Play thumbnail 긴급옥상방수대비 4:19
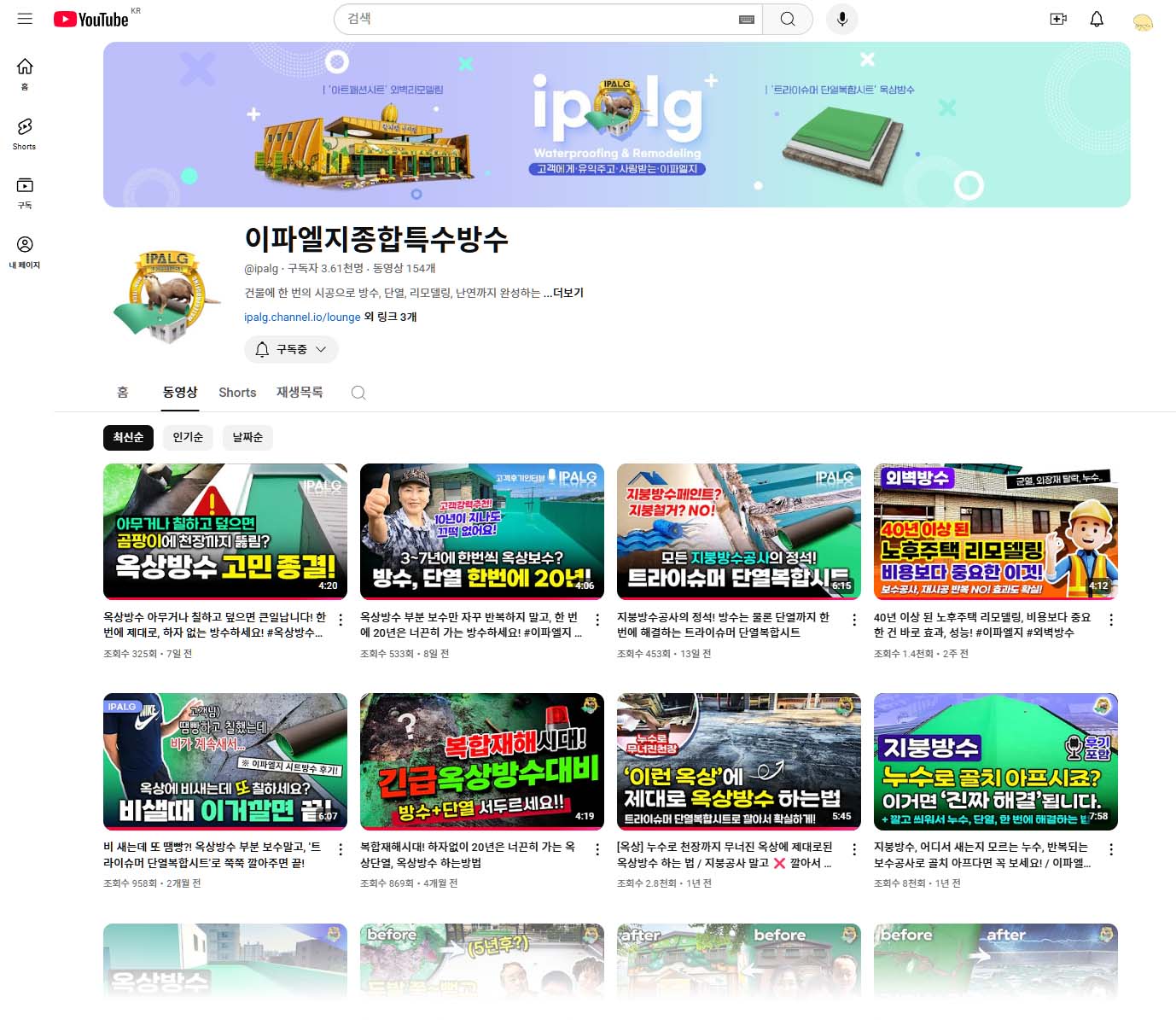1176x1020 pixels. coord(482,761)
